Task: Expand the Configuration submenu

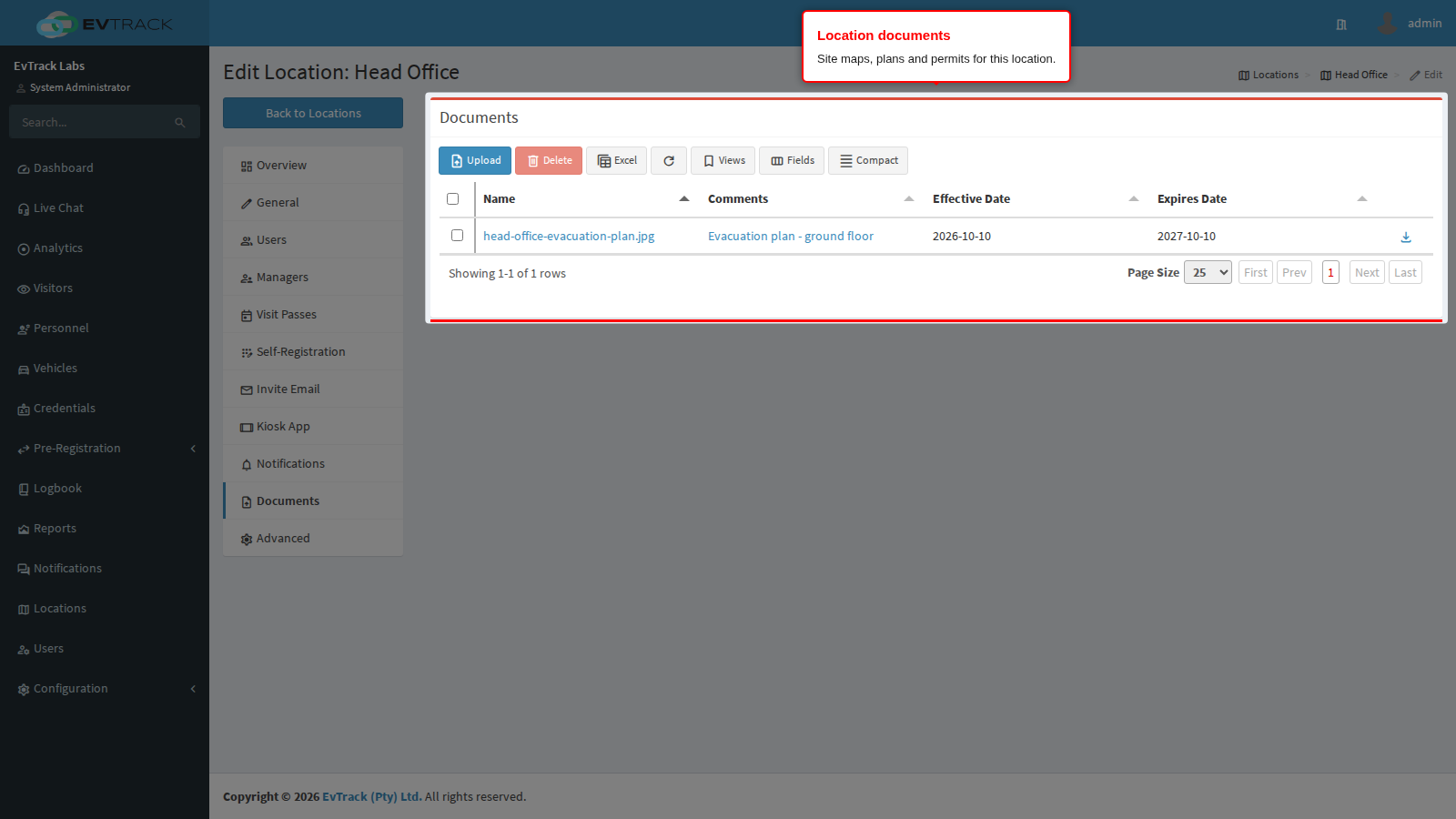Action: [105, 689]
